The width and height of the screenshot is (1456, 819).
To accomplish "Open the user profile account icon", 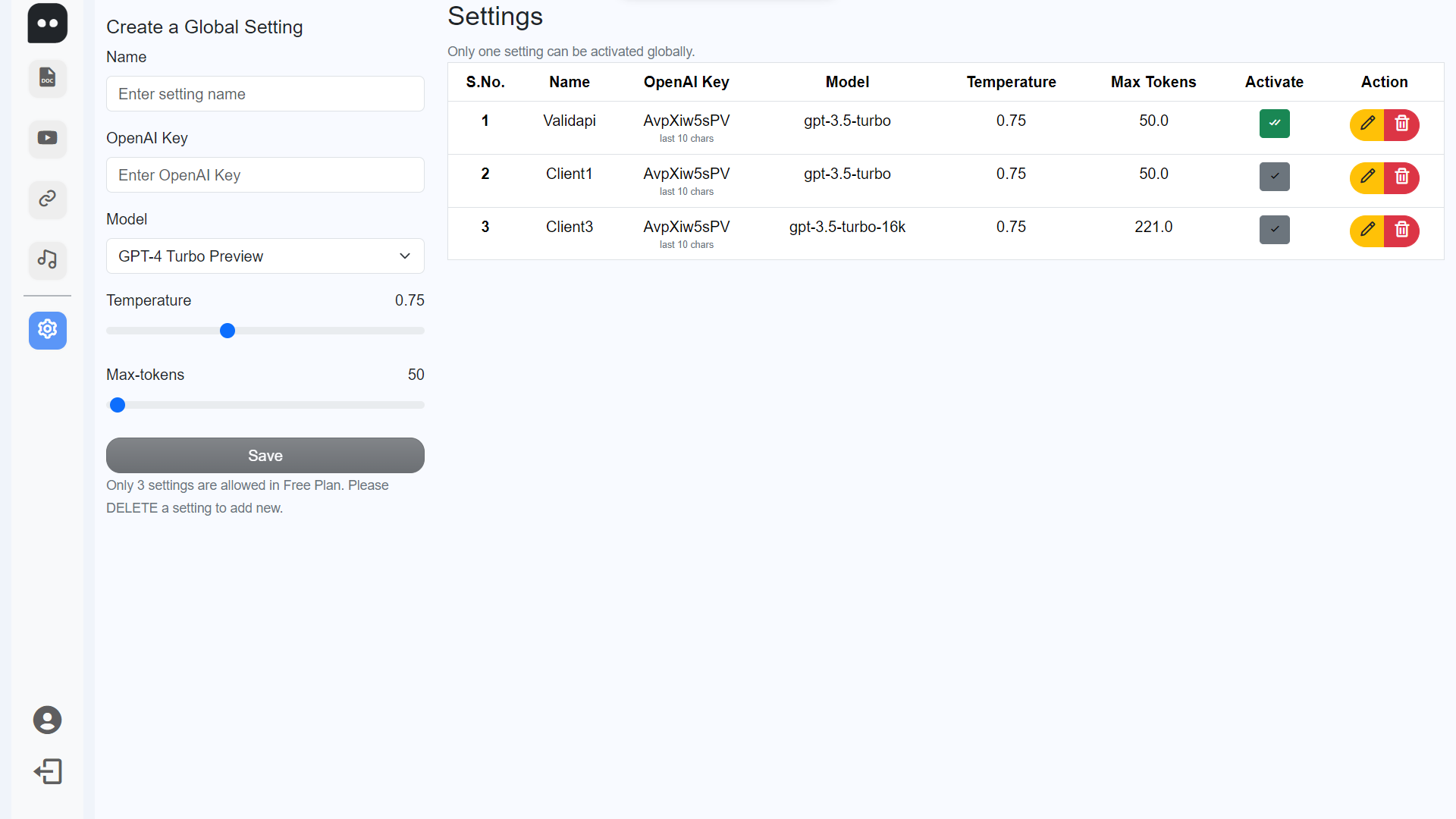I will [47, 720].
